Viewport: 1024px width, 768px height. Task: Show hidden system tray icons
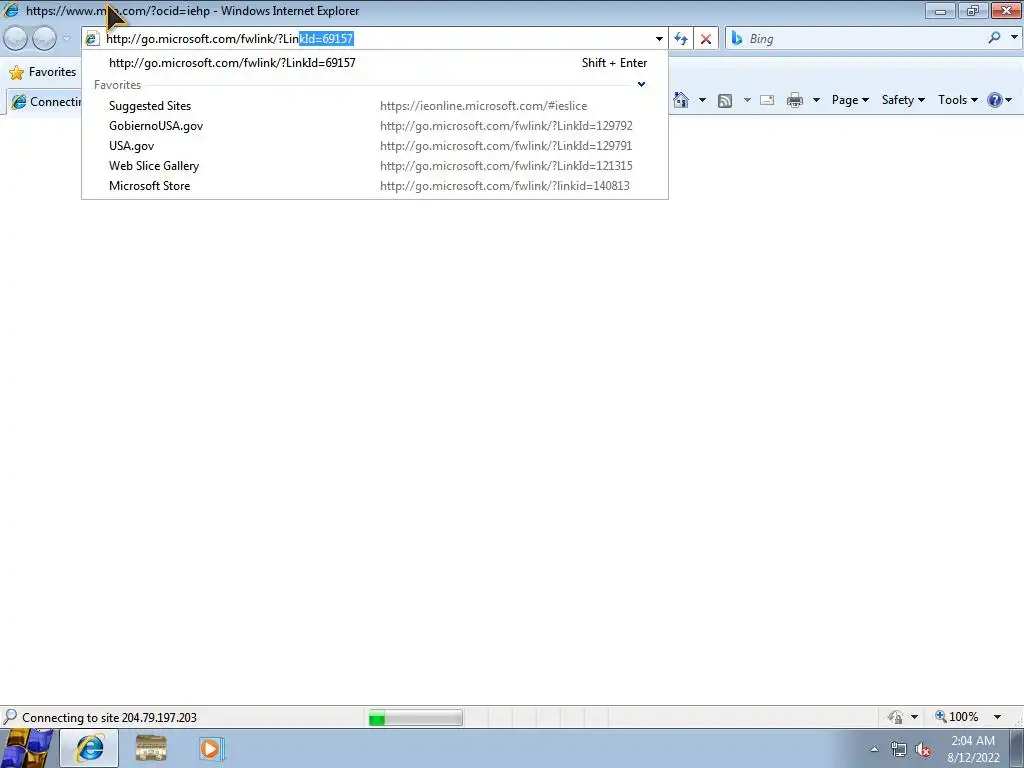click(x=874, y=749)
